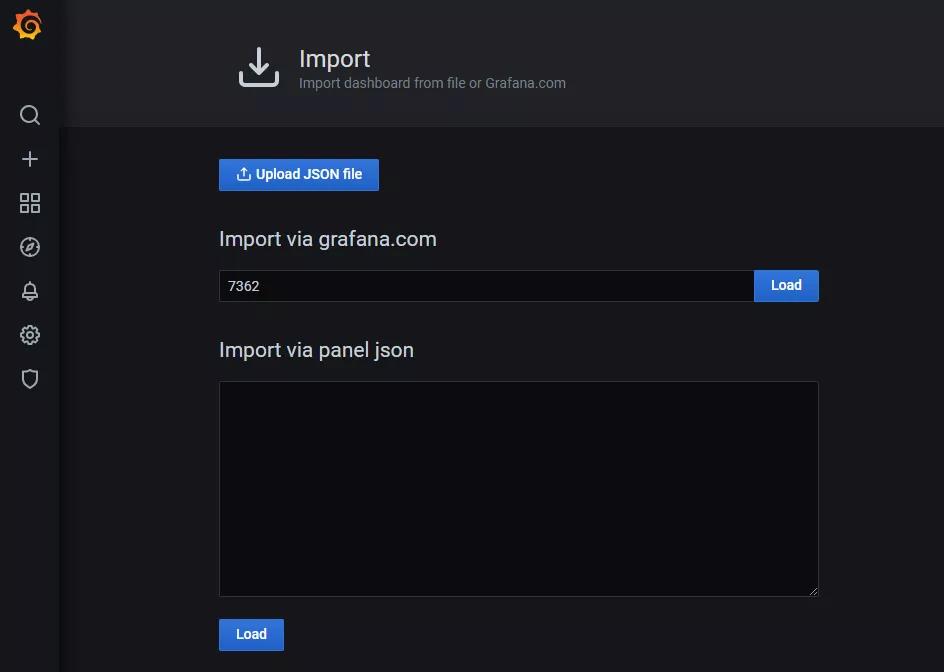The image size is (944, 672).
Task: Click the Import download icon in header
Action: coord(259,67)
